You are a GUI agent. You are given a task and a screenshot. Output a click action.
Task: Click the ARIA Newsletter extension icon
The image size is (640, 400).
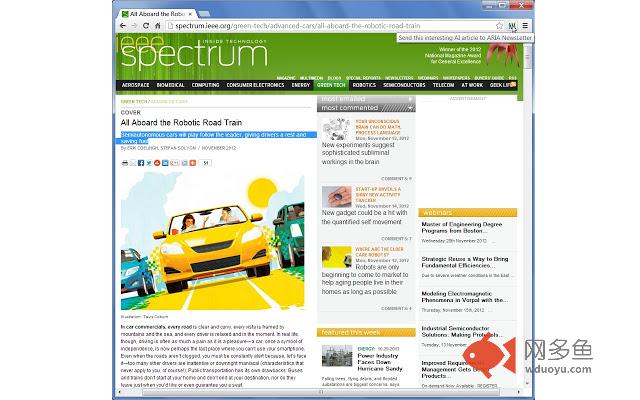512,26
